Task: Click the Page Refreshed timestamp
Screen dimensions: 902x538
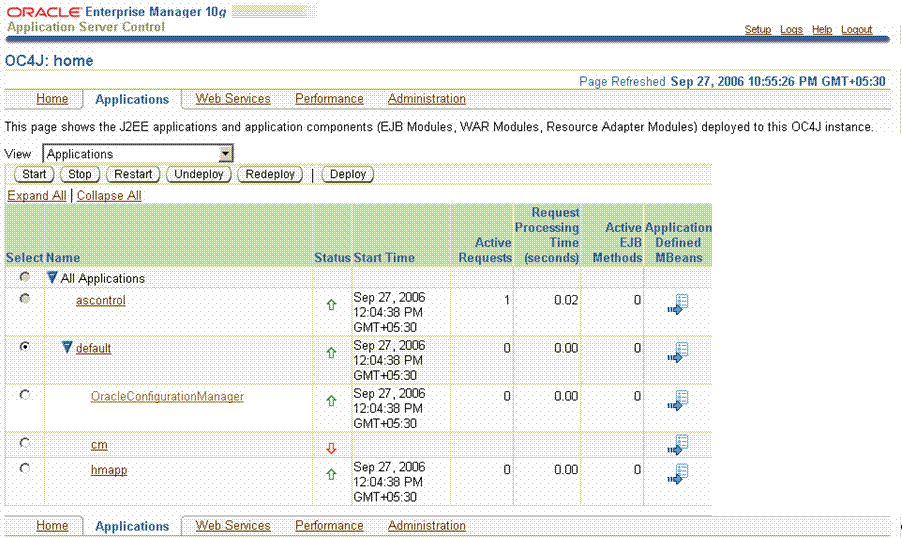Action: click(732, 81)
